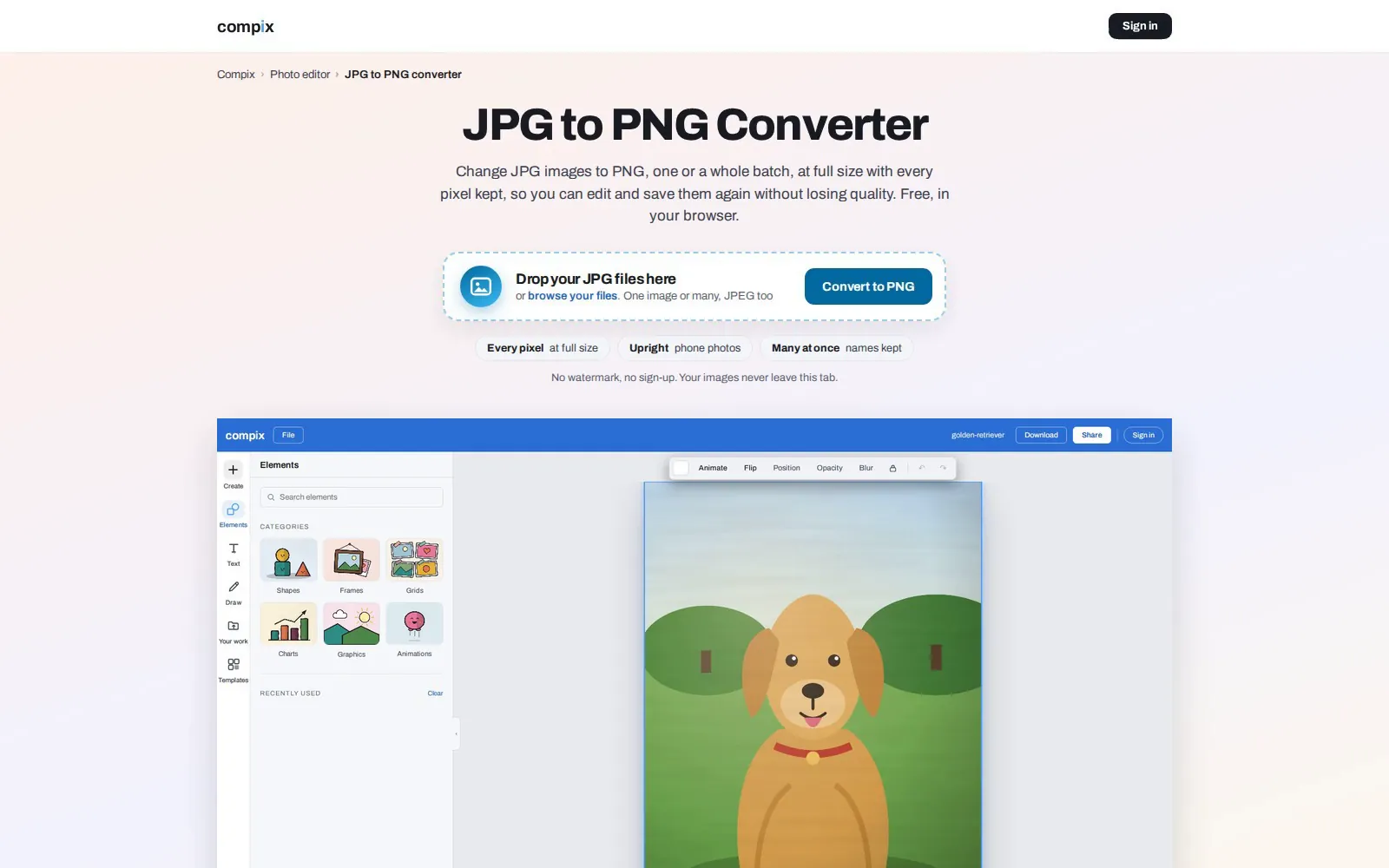
Task: Open the File menu in editor
Action: click(x=288, y=435)
